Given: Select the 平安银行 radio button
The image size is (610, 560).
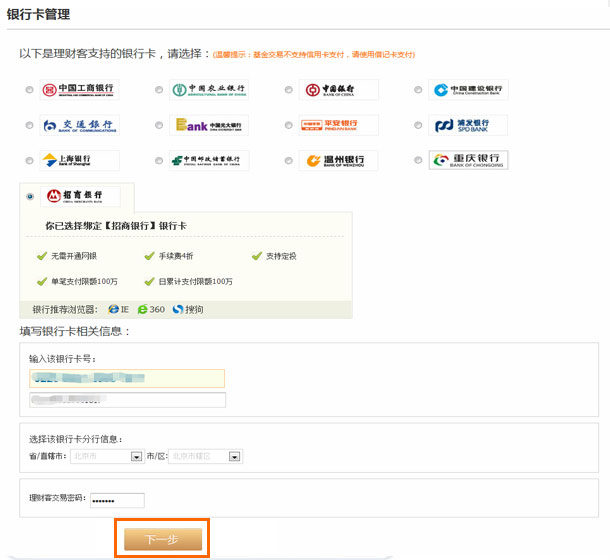Looking at the screenshot, I should pyautogui.click(x=288, y=125).
